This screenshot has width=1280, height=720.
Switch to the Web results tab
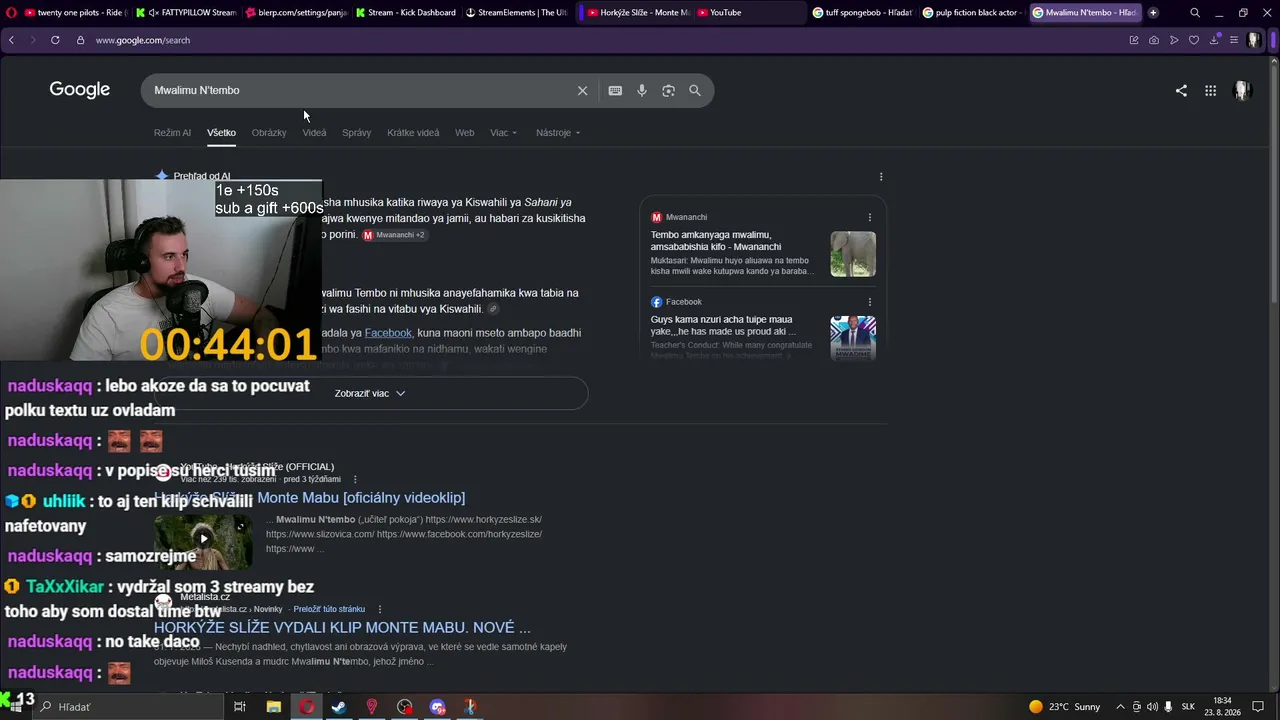pyautogui.click(x=464, y=133)
